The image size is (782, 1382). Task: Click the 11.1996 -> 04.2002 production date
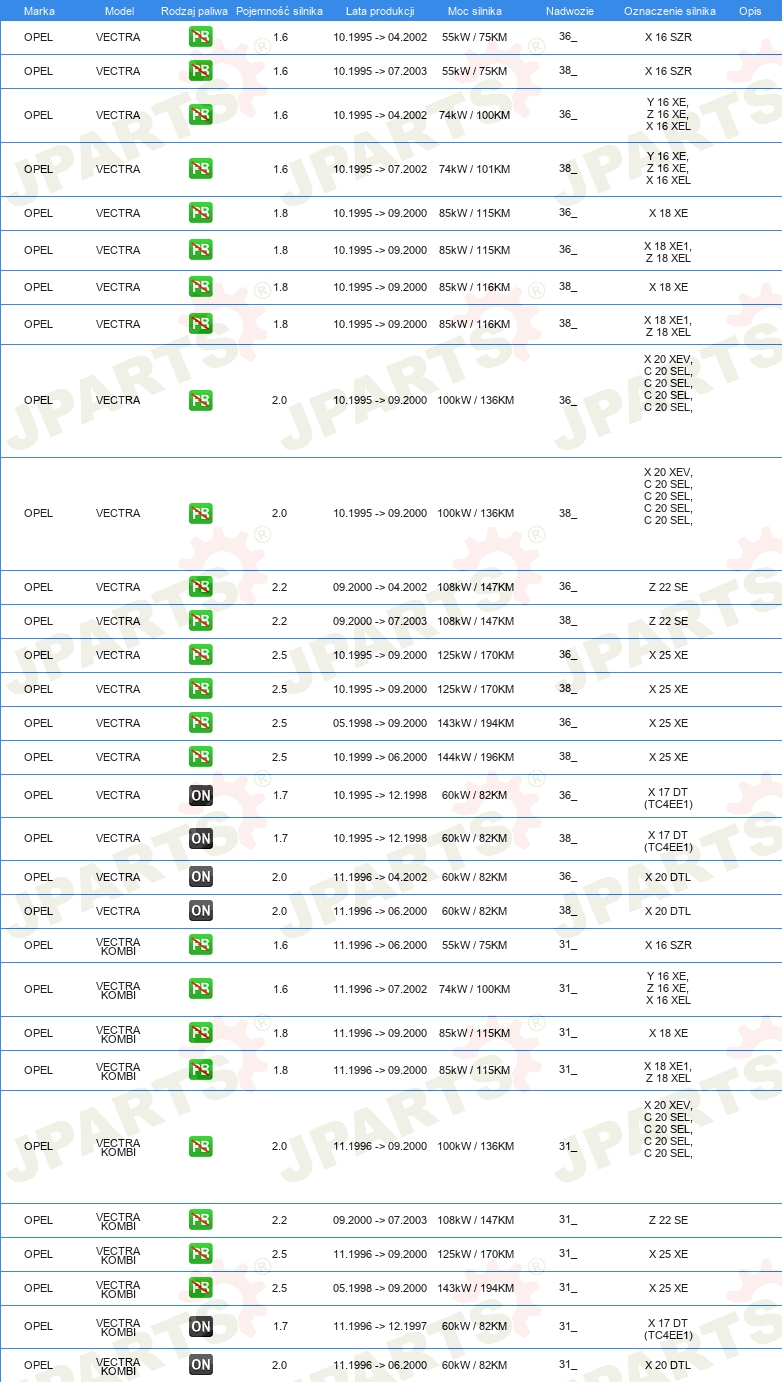click(x=380, y=877)
